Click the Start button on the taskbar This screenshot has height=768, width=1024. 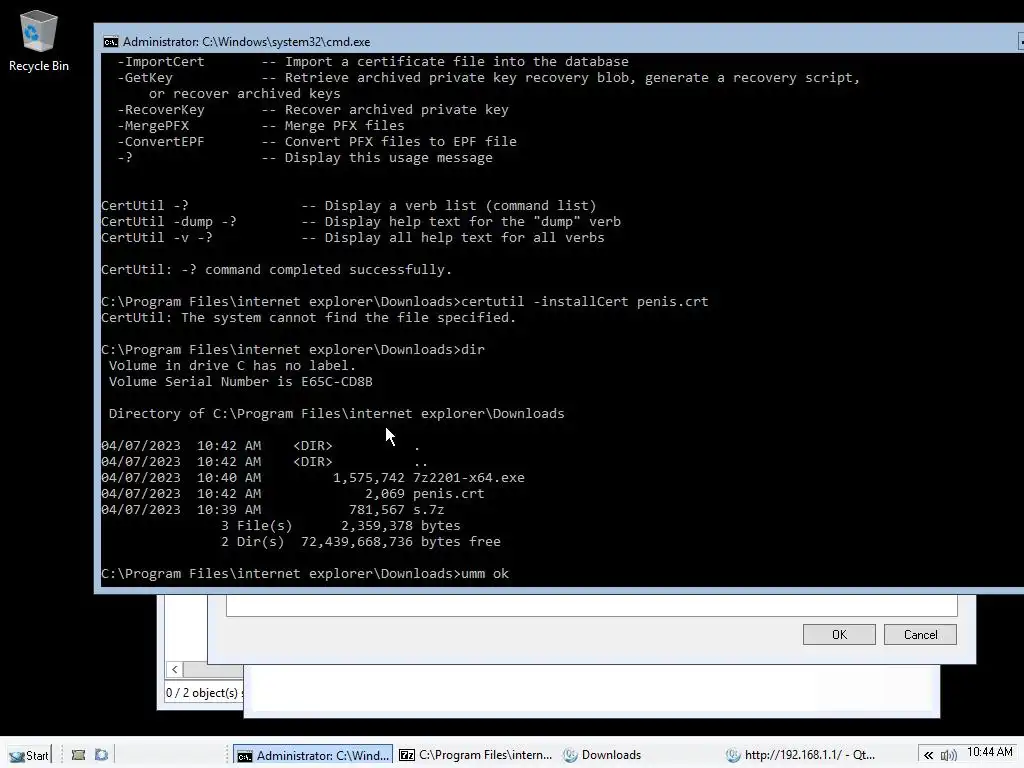[x=29, y=755]
